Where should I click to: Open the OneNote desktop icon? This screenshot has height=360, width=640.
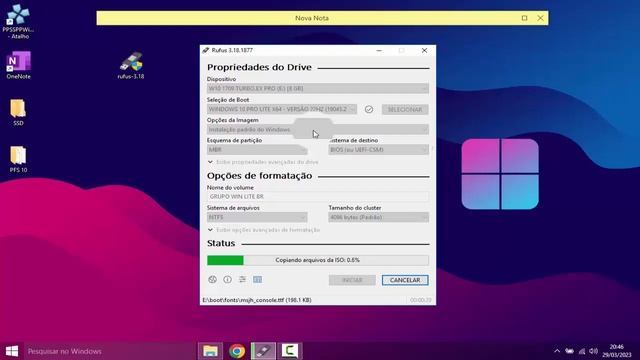18,65
